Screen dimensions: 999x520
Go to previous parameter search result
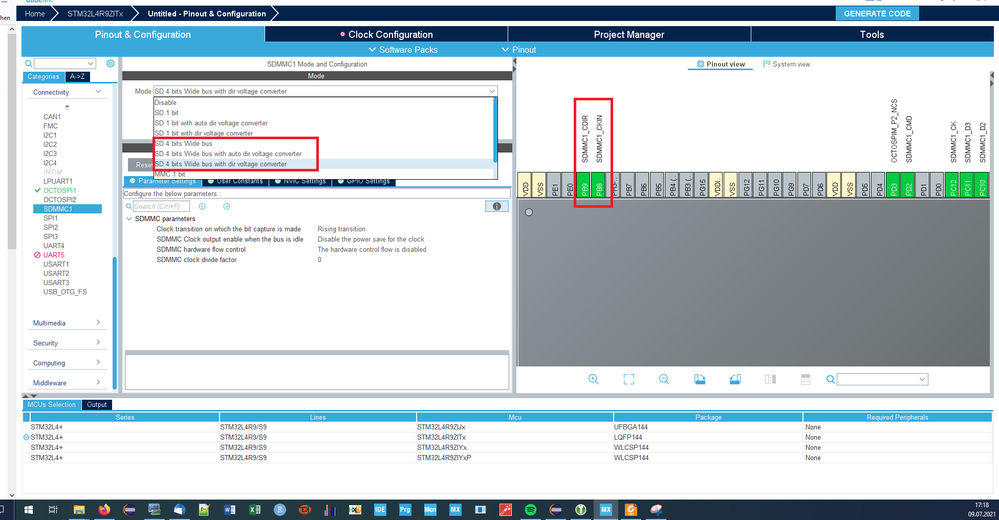point(202,206)
